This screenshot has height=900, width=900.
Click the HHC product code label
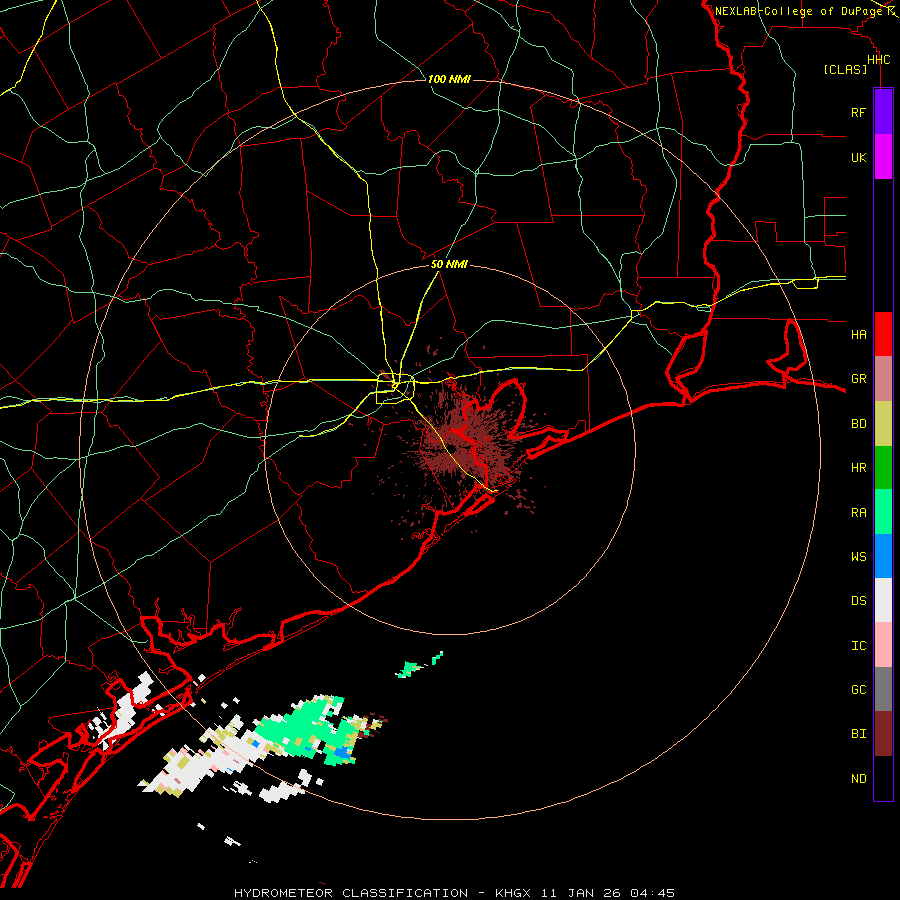879,60
